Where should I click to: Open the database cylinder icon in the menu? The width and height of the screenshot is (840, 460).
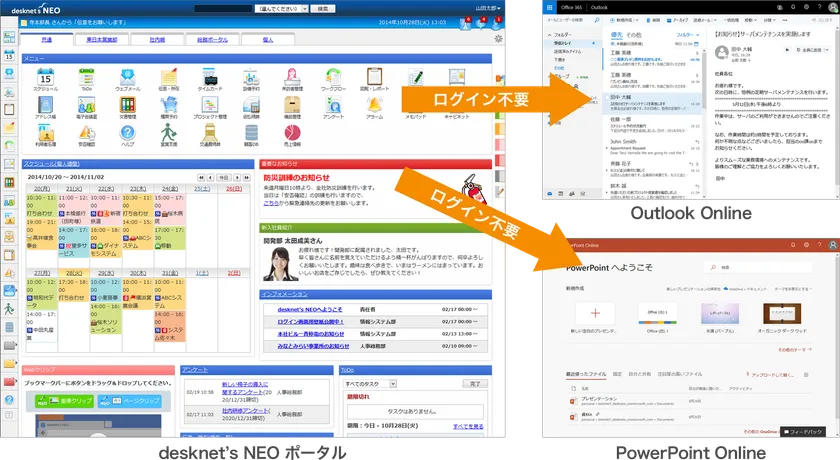coord(251,133)
